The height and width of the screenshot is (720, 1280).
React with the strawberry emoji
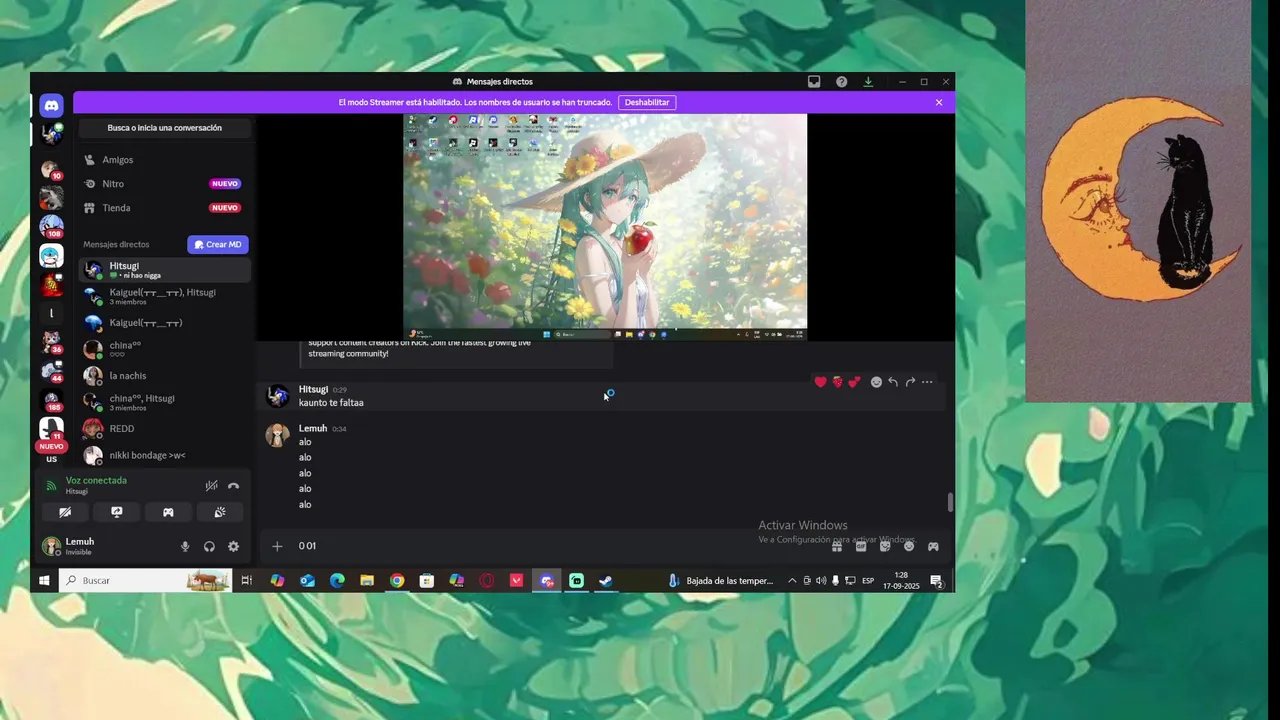838,382
